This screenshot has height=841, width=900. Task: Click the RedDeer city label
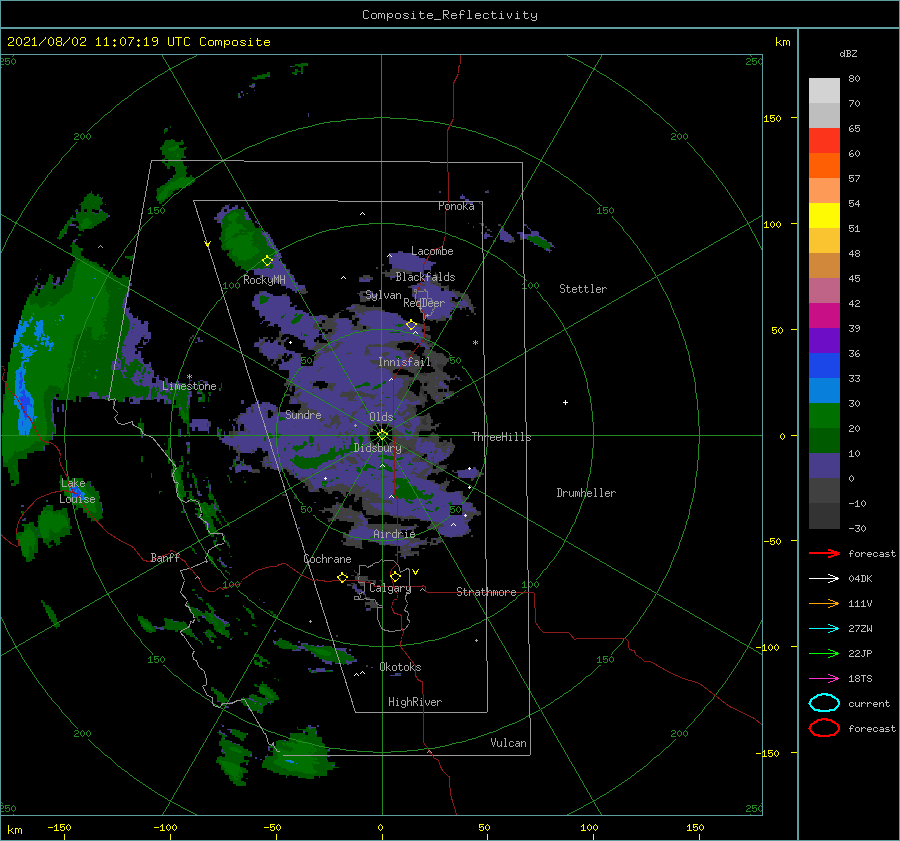click(x=424, y=303)
